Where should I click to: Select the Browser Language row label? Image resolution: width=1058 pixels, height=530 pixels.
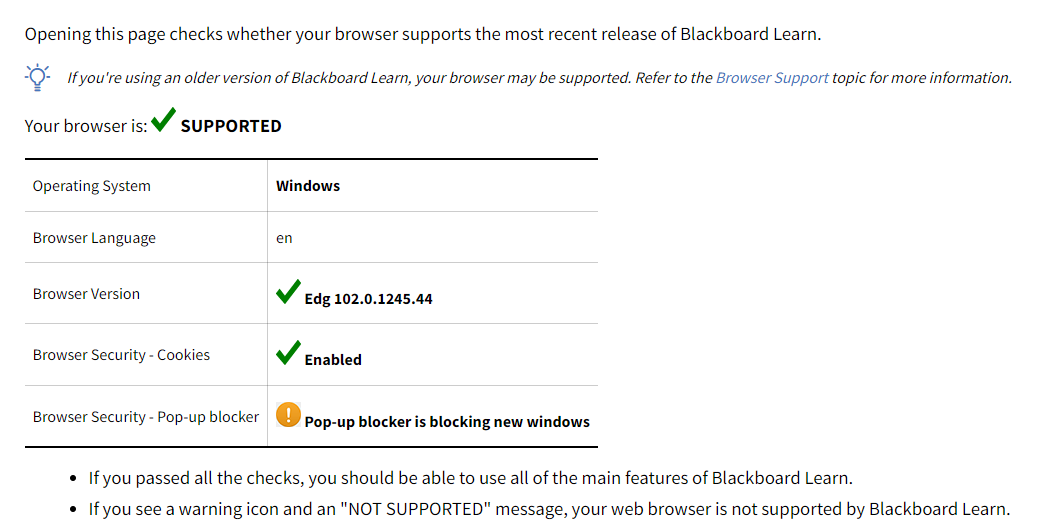pos(94,238)
